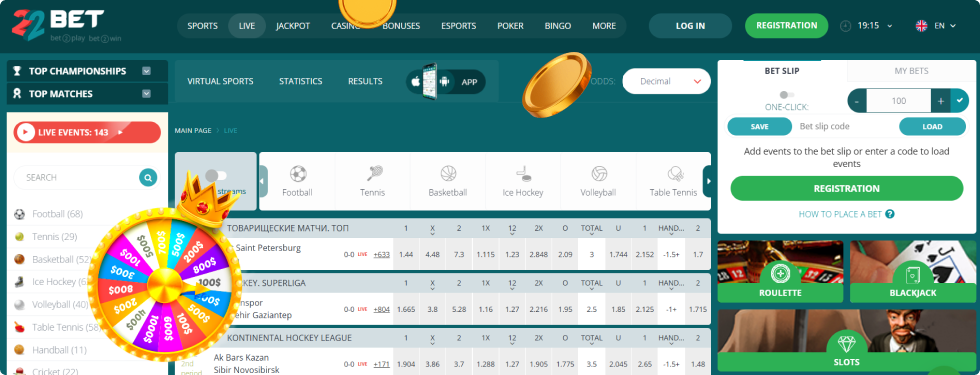
Task: Open the ESPORTS menu item
Action: [458, 26]
